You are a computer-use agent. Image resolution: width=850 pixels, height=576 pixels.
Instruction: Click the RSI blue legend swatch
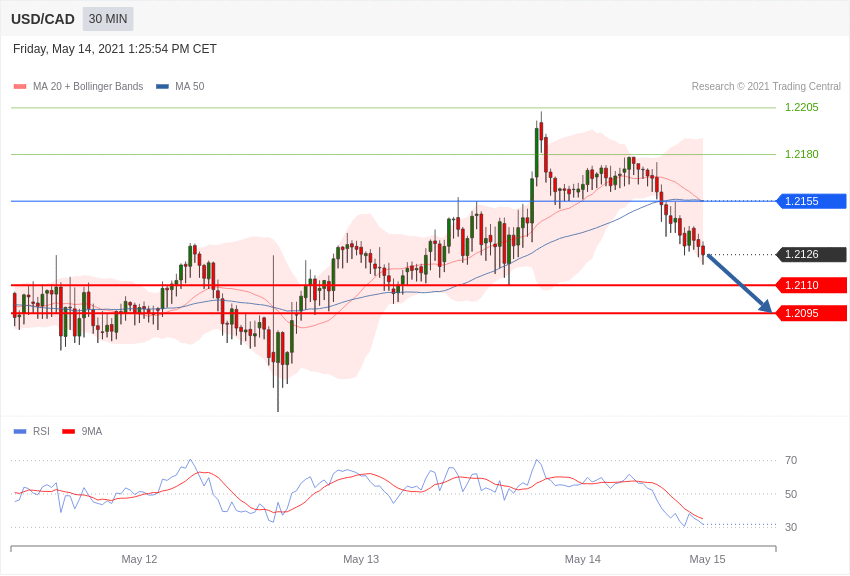click(20, 432)
